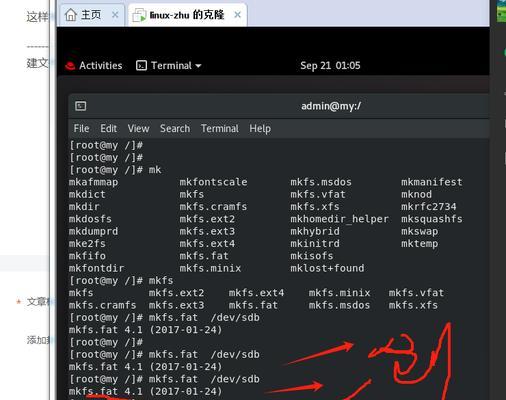The image size is (506, 400).
Task: Open the Activities overview
Action: [x=101, y=66]
